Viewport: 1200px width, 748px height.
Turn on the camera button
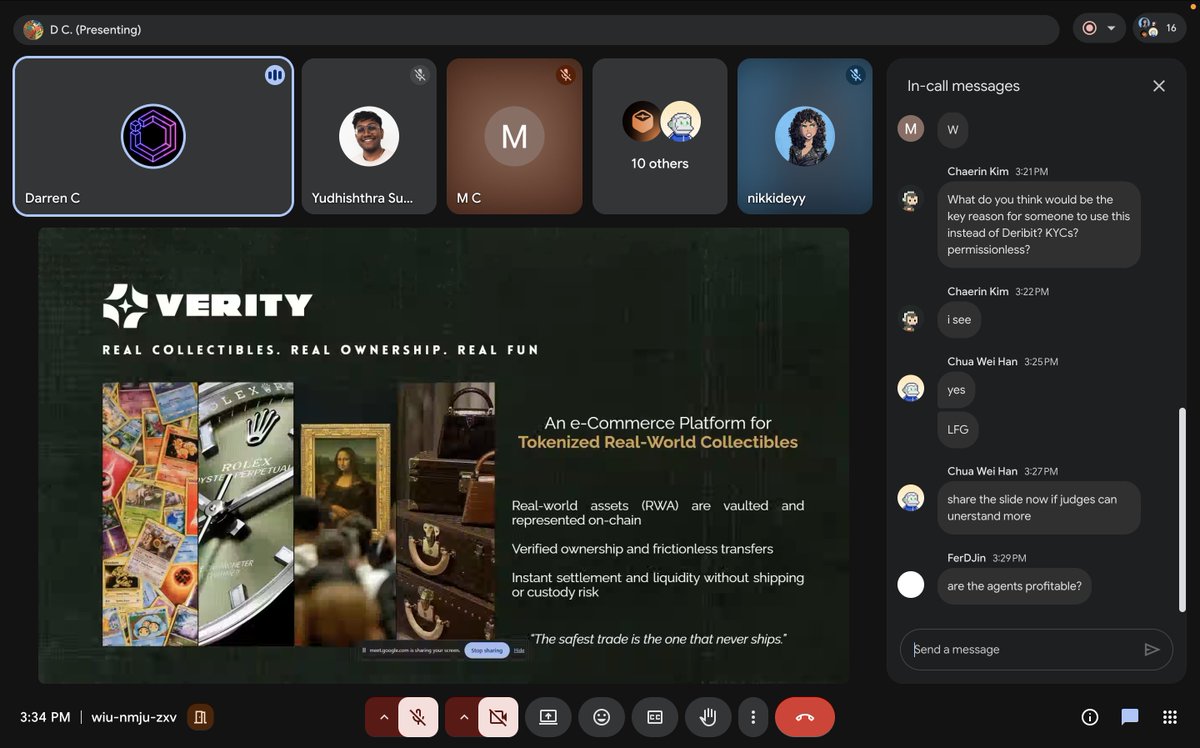[498, 717]
